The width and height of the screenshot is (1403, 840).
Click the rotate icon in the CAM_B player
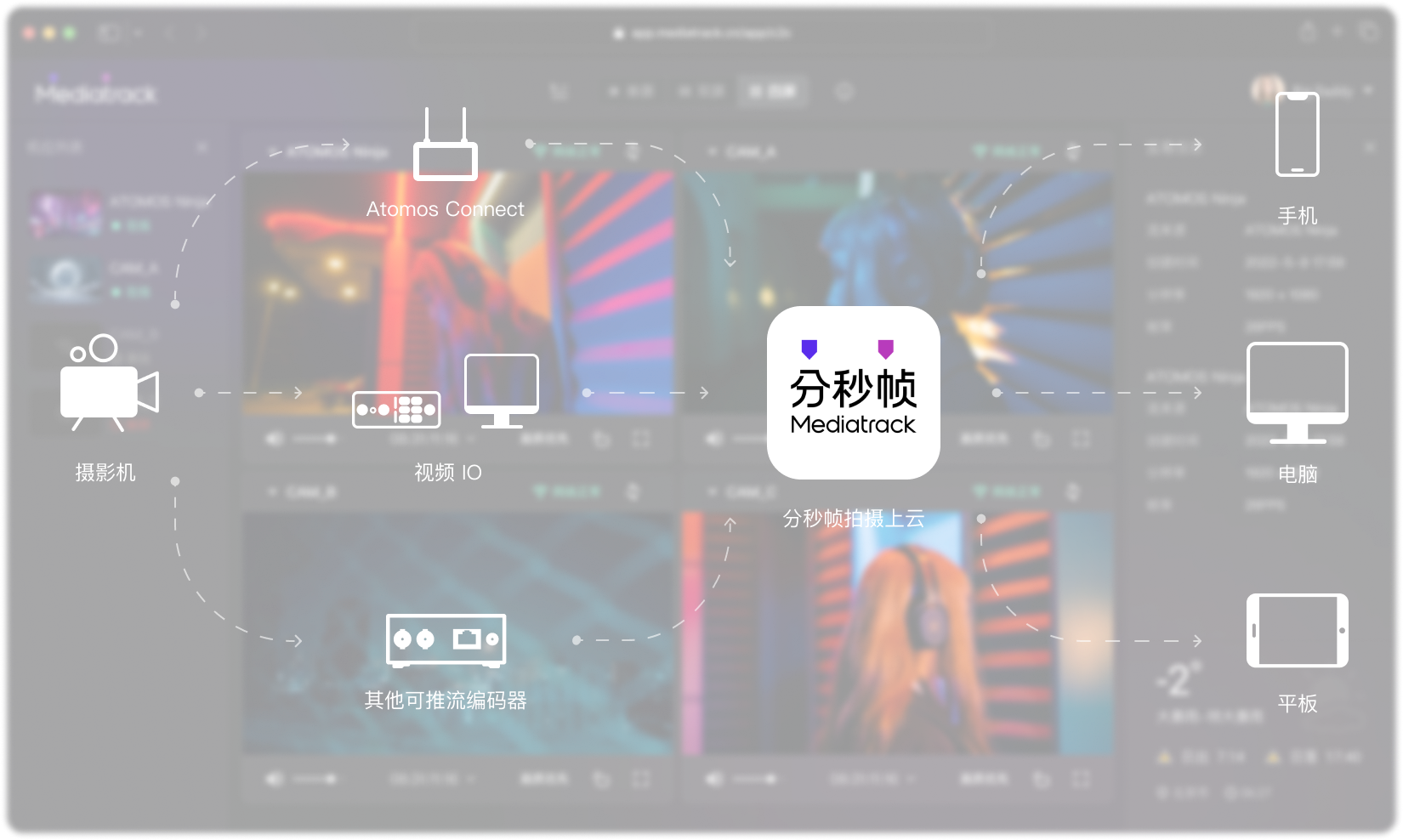coord(602,779)
